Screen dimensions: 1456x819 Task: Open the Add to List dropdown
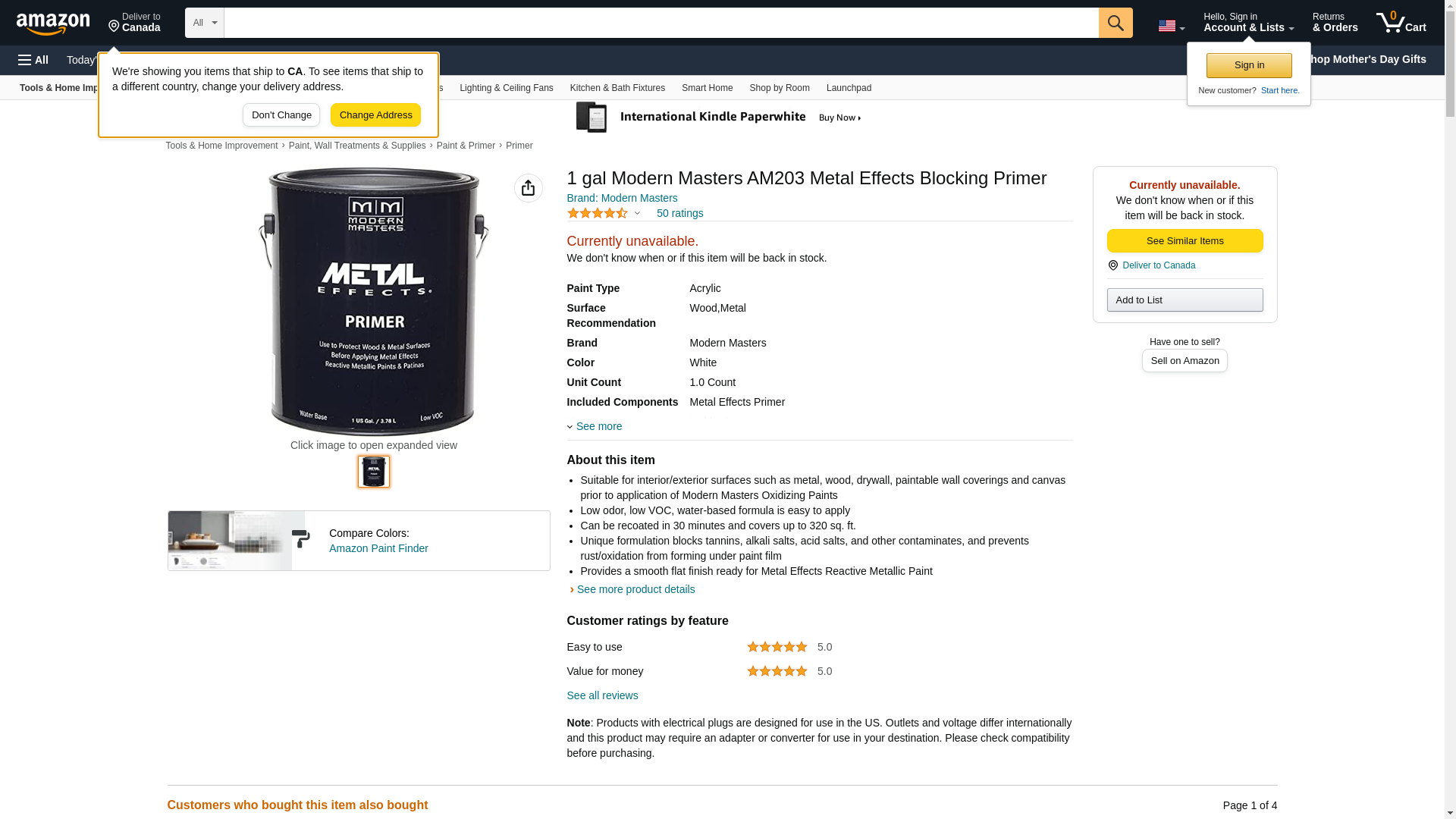pyautogui.click(x=1184, y=300)
